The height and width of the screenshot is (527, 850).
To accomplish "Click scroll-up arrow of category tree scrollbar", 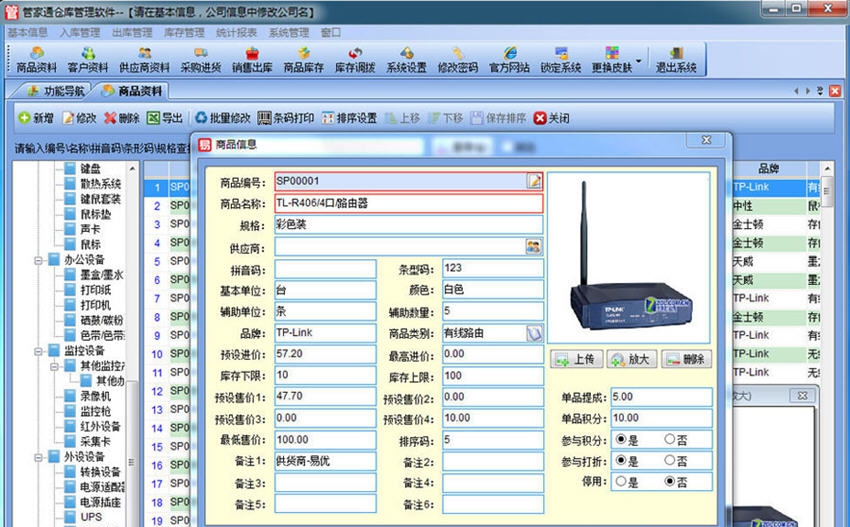I will 132,169.
